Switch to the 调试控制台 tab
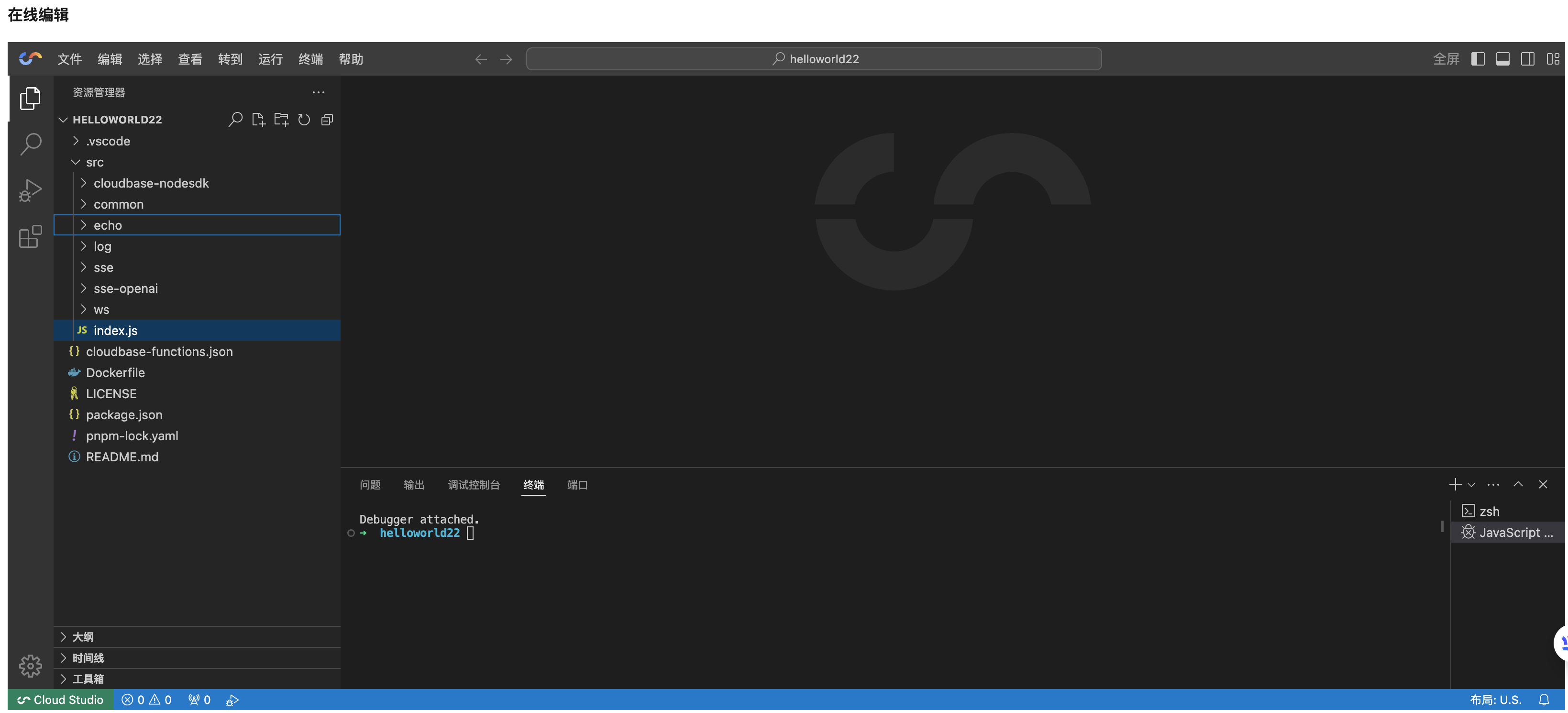 [x=474, y=485]
